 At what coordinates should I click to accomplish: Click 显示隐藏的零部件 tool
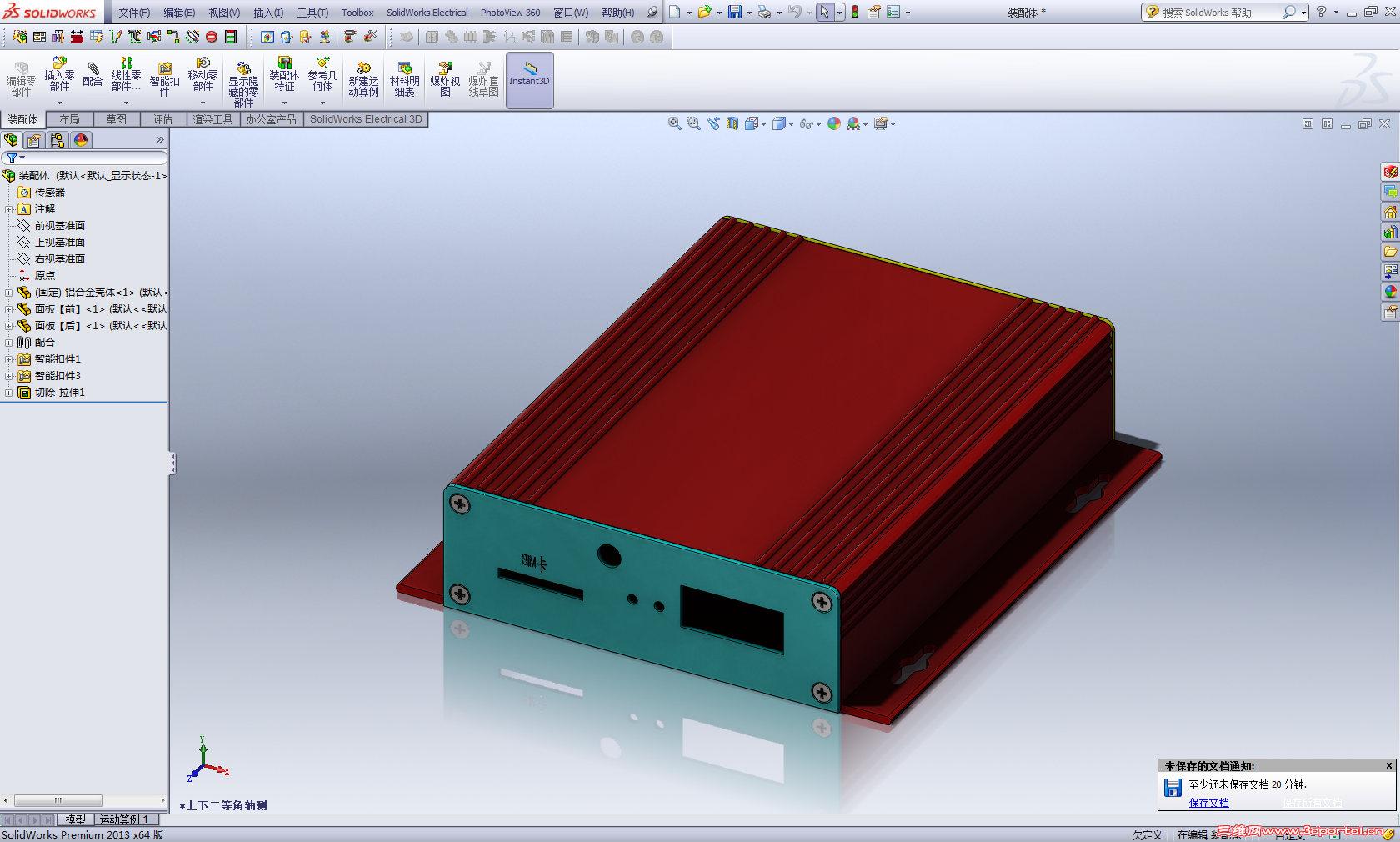[x=243, y=83]
